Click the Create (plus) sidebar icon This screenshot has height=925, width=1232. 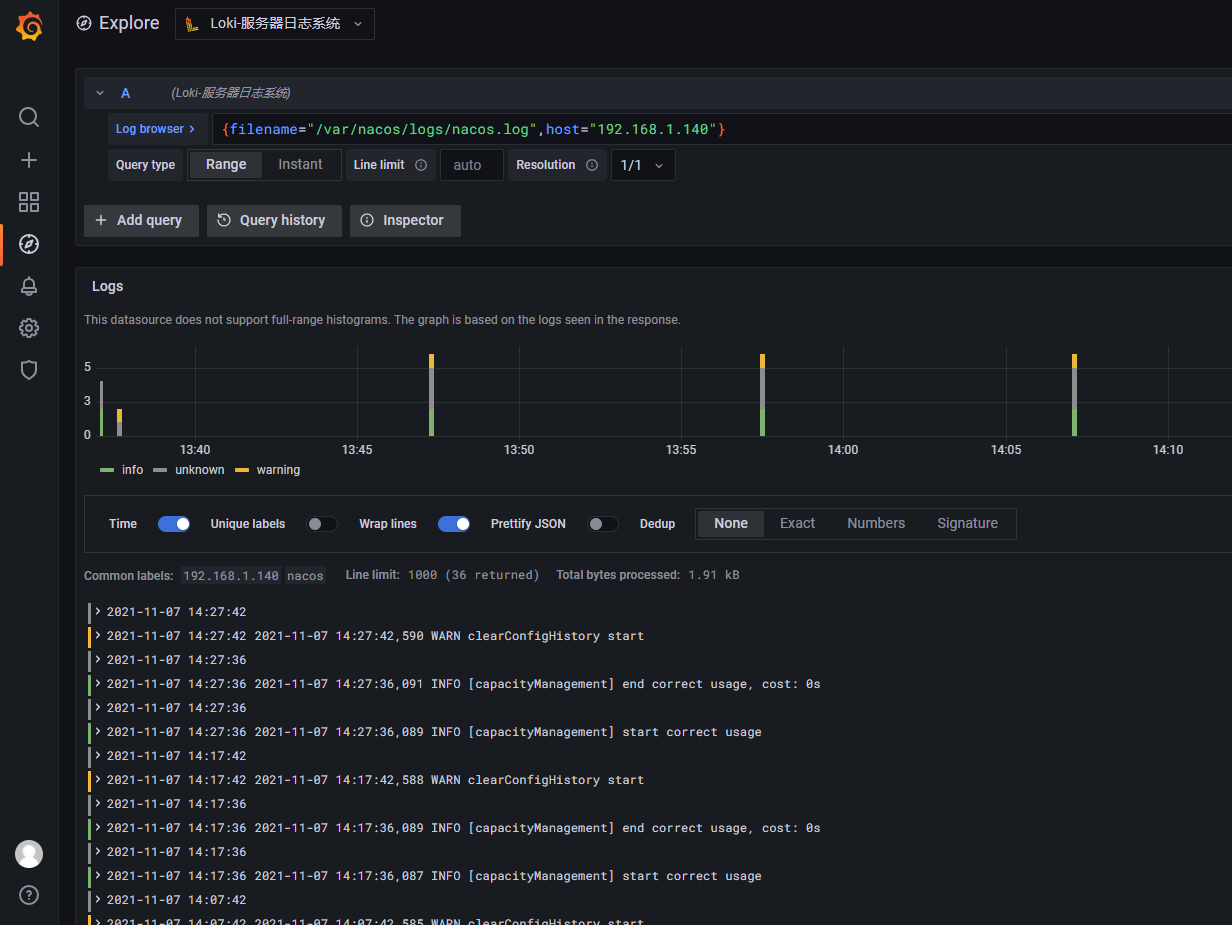[29, 159]
